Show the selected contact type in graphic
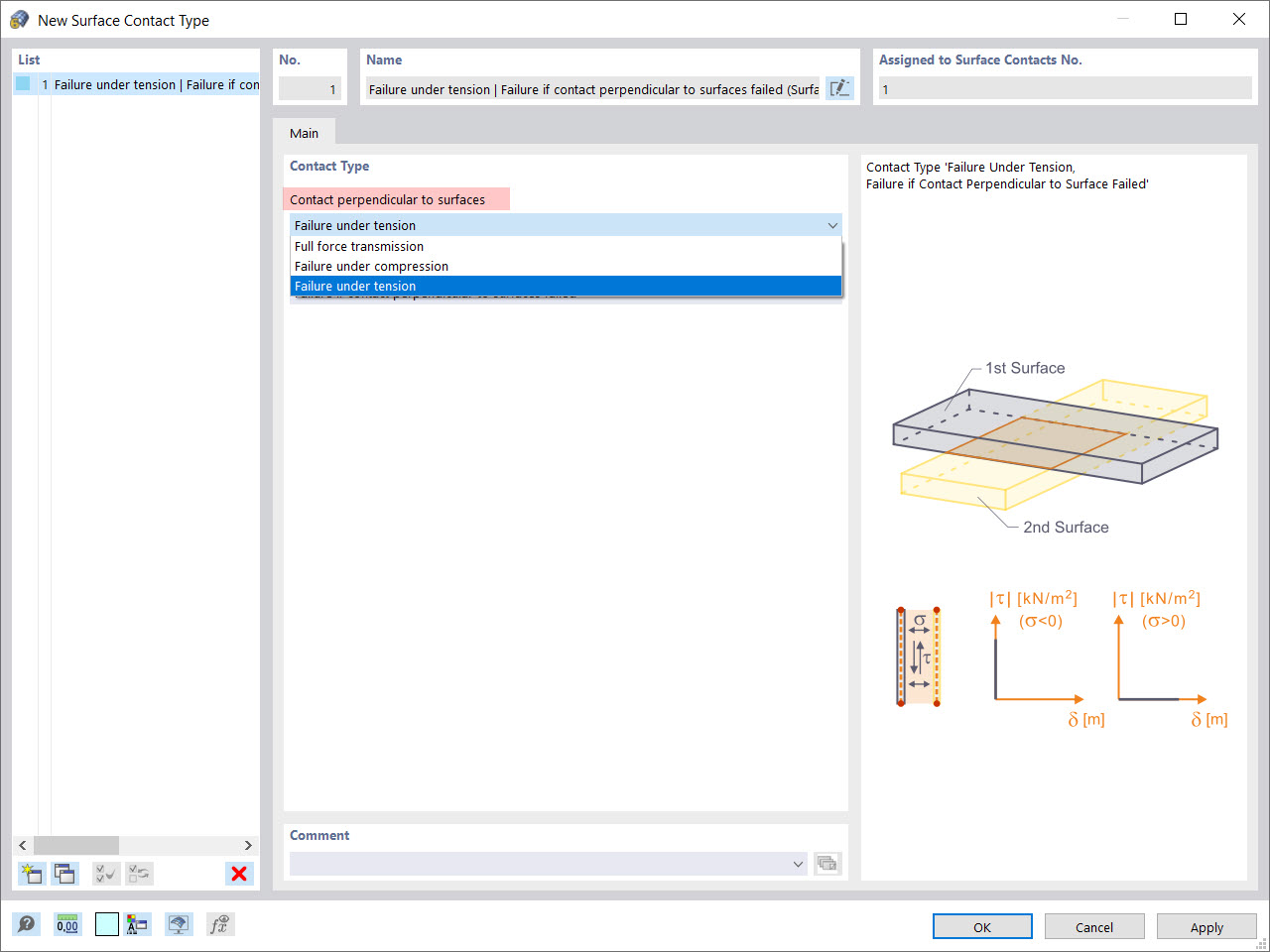Screen dimensions: 1270x952 click(x=179, y=923)
